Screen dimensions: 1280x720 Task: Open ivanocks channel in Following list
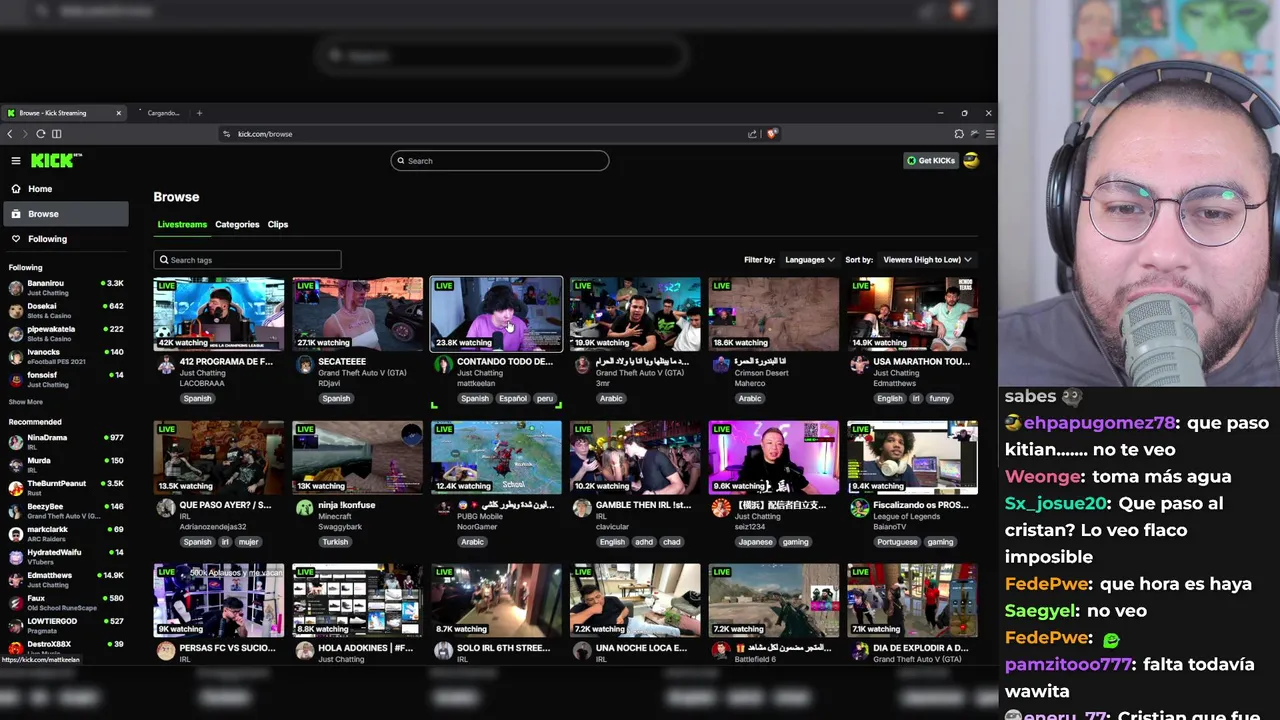pos(66,357)
